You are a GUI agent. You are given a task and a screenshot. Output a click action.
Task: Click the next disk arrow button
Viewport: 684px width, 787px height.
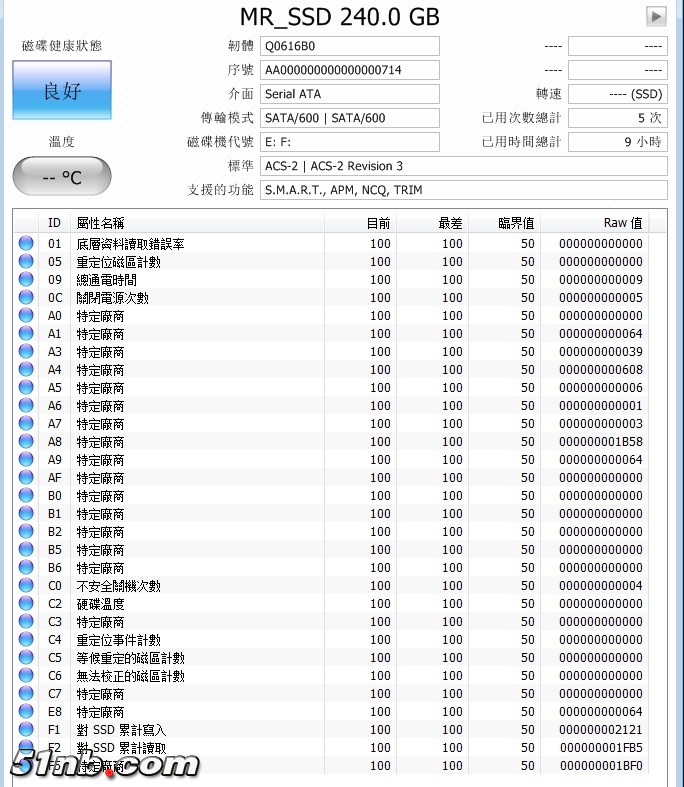click(656, 16)
